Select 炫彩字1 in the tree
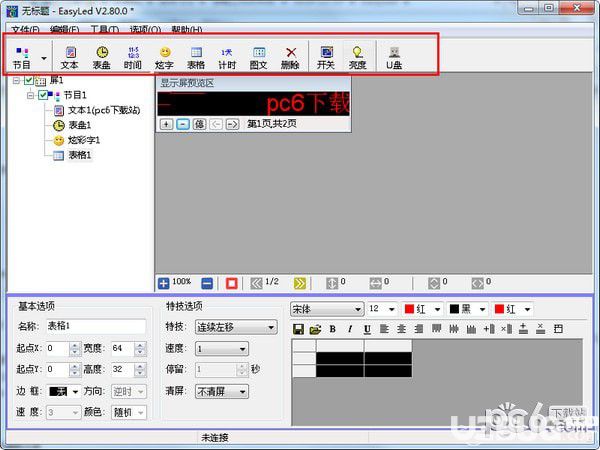 coord(84,140)
